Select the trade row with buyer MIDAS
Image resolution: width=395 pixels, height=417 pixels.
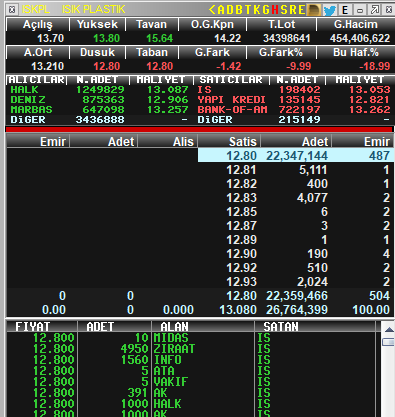[x=191, y=338]
